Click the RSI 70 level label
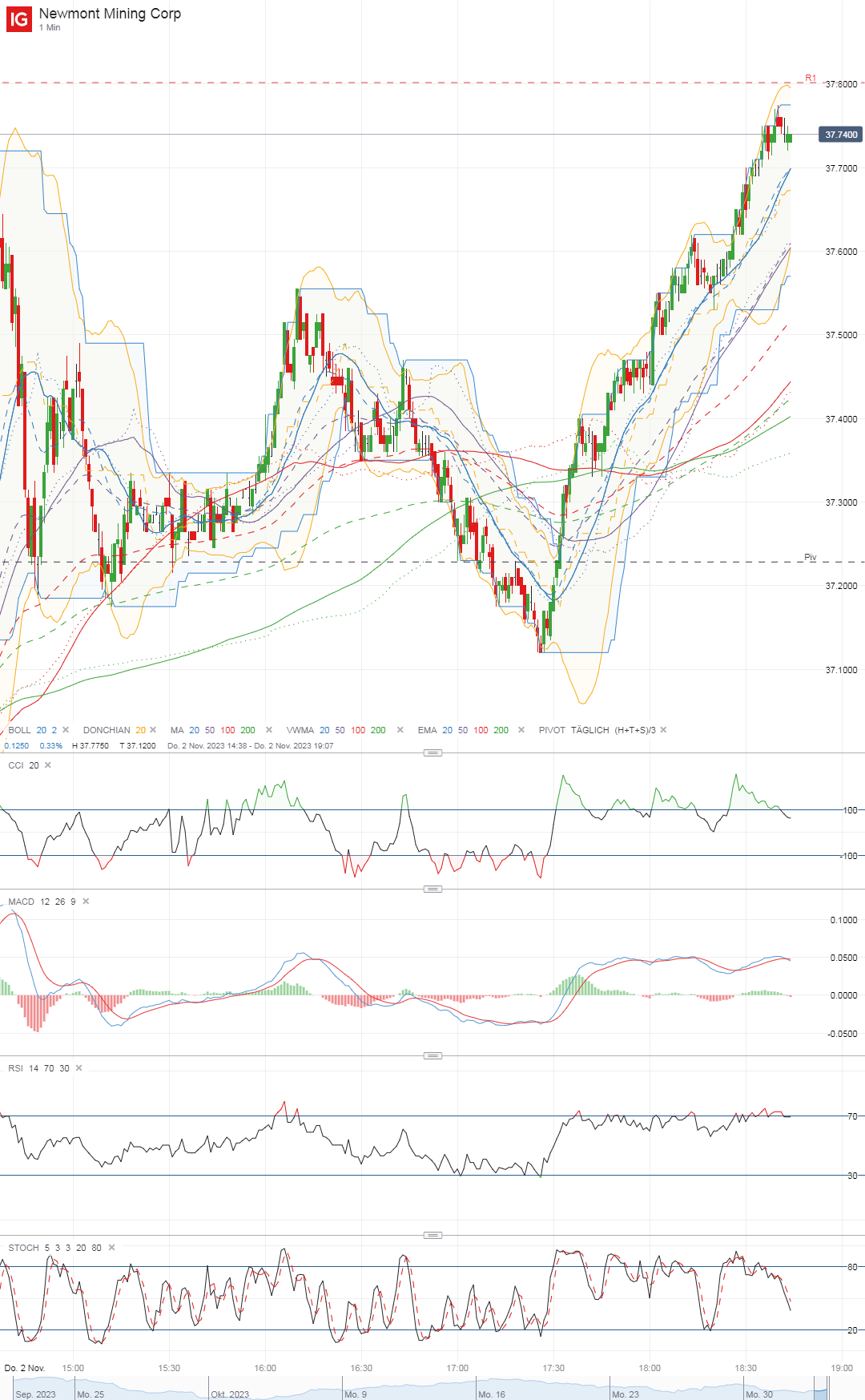The width and height of the screenshot is (865, 1400). 852,1116
